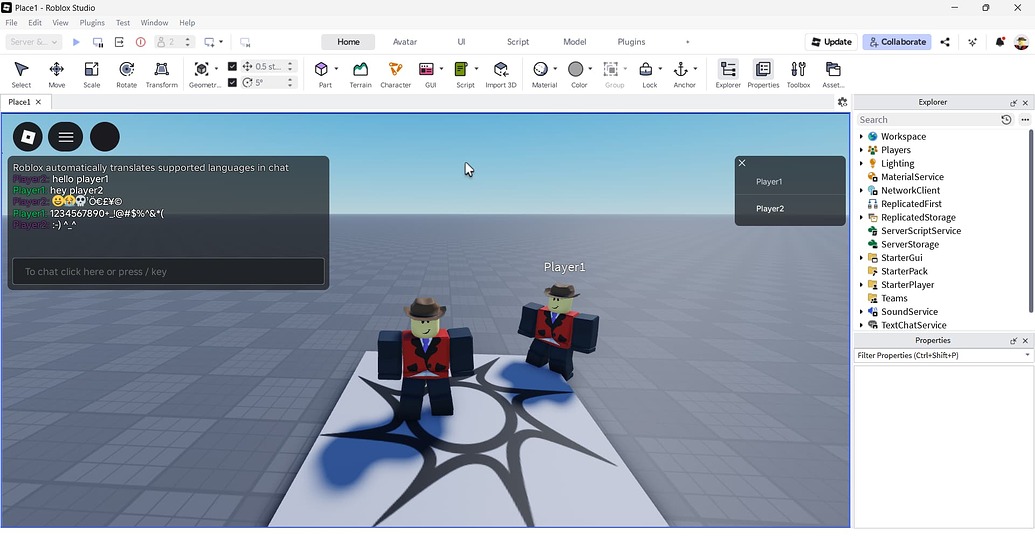
Task: Open the viewport settings gear icon
Action: (x=842, y=102)
